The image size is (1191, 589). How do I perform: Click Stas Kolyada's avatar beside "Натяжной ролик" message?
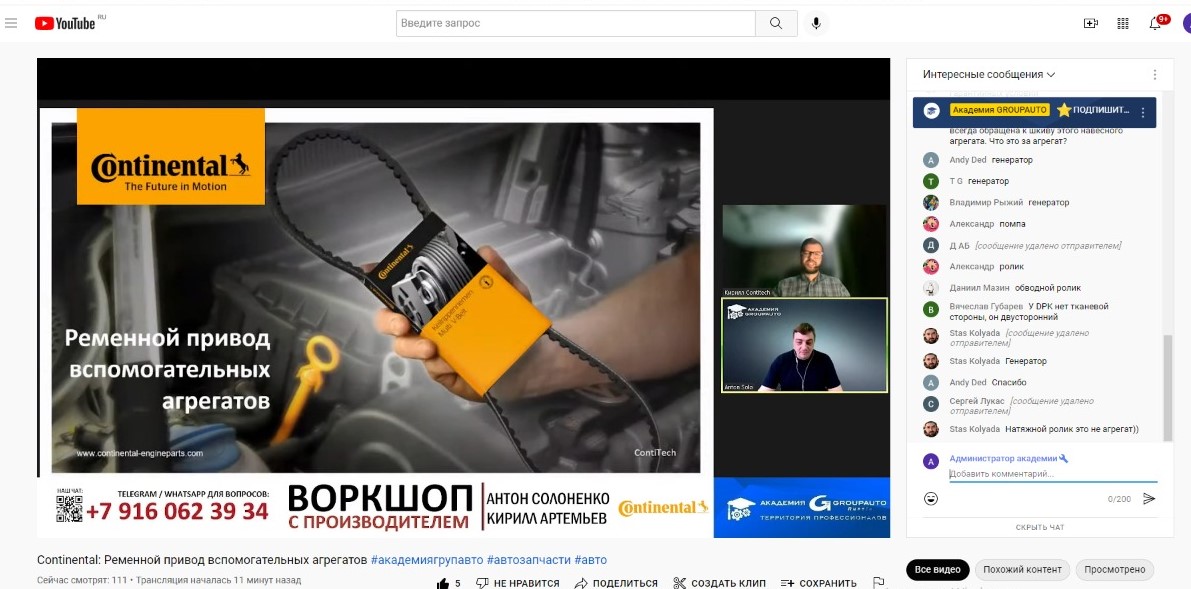click(931, 429)
